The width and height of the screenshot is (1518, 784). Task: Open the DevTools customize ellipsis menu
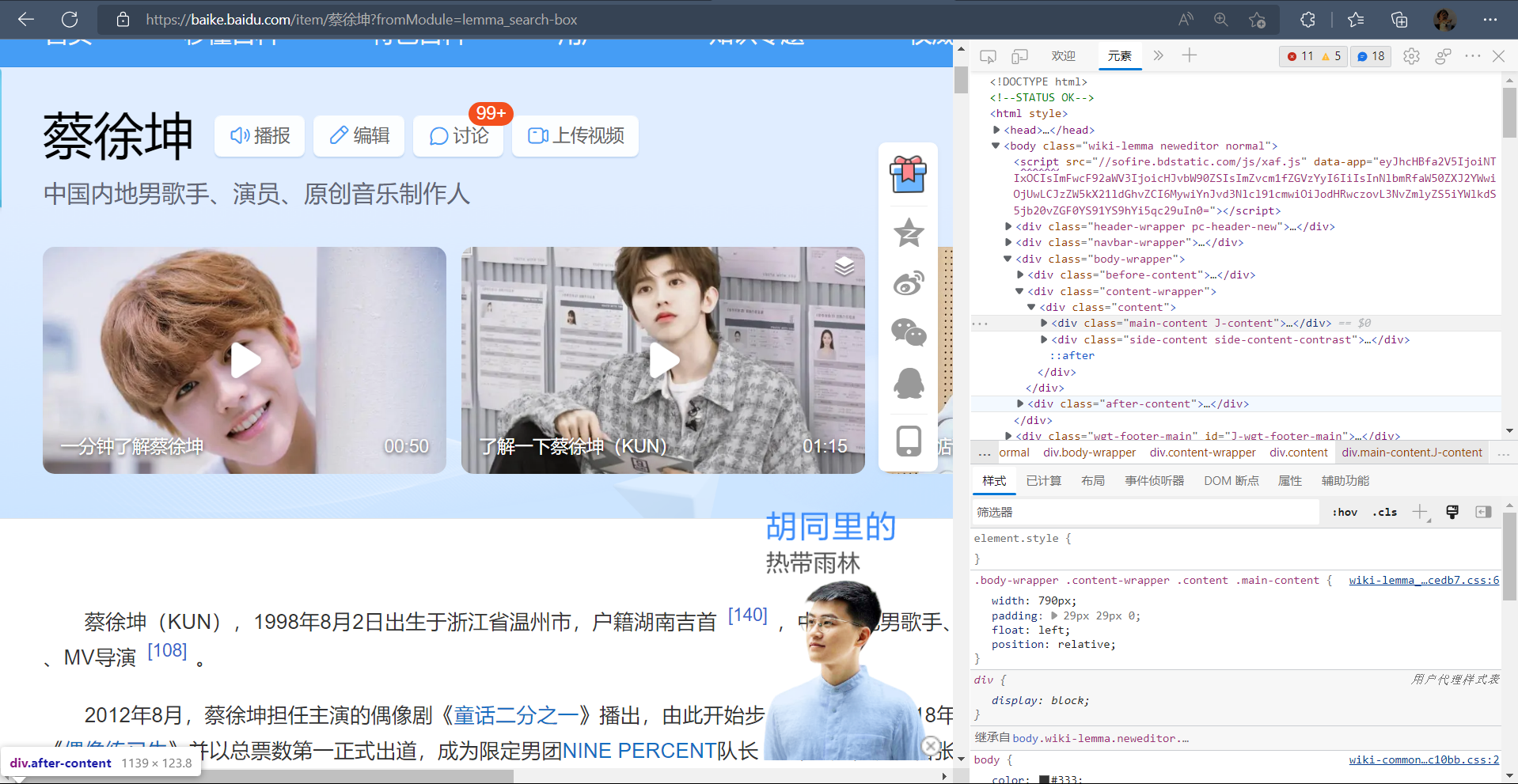(x=1472, y=55)
